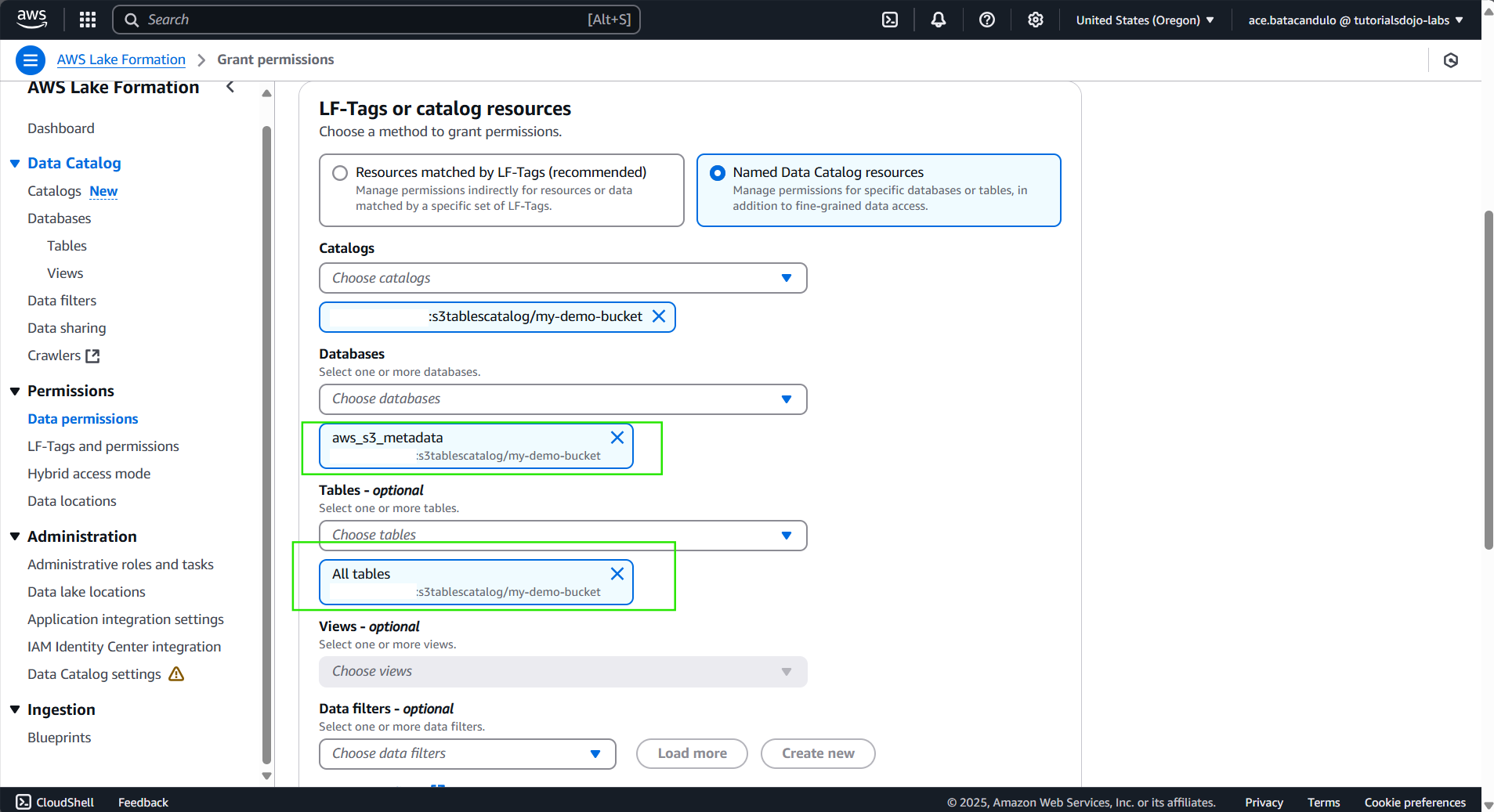Click the sidebar scrollbar up arrow
Viewport: 1494px width, 812px height.
point(266,93)
